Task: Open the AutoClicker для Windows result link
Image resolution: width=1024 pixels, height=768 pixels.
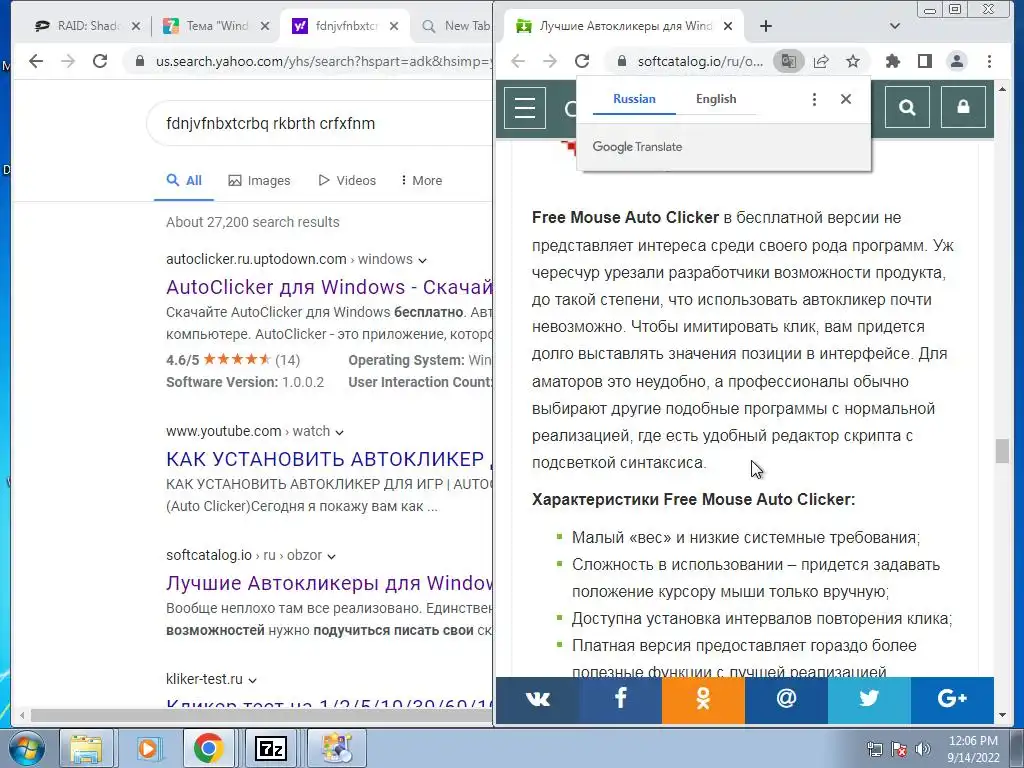Action: tap(329, 287)
